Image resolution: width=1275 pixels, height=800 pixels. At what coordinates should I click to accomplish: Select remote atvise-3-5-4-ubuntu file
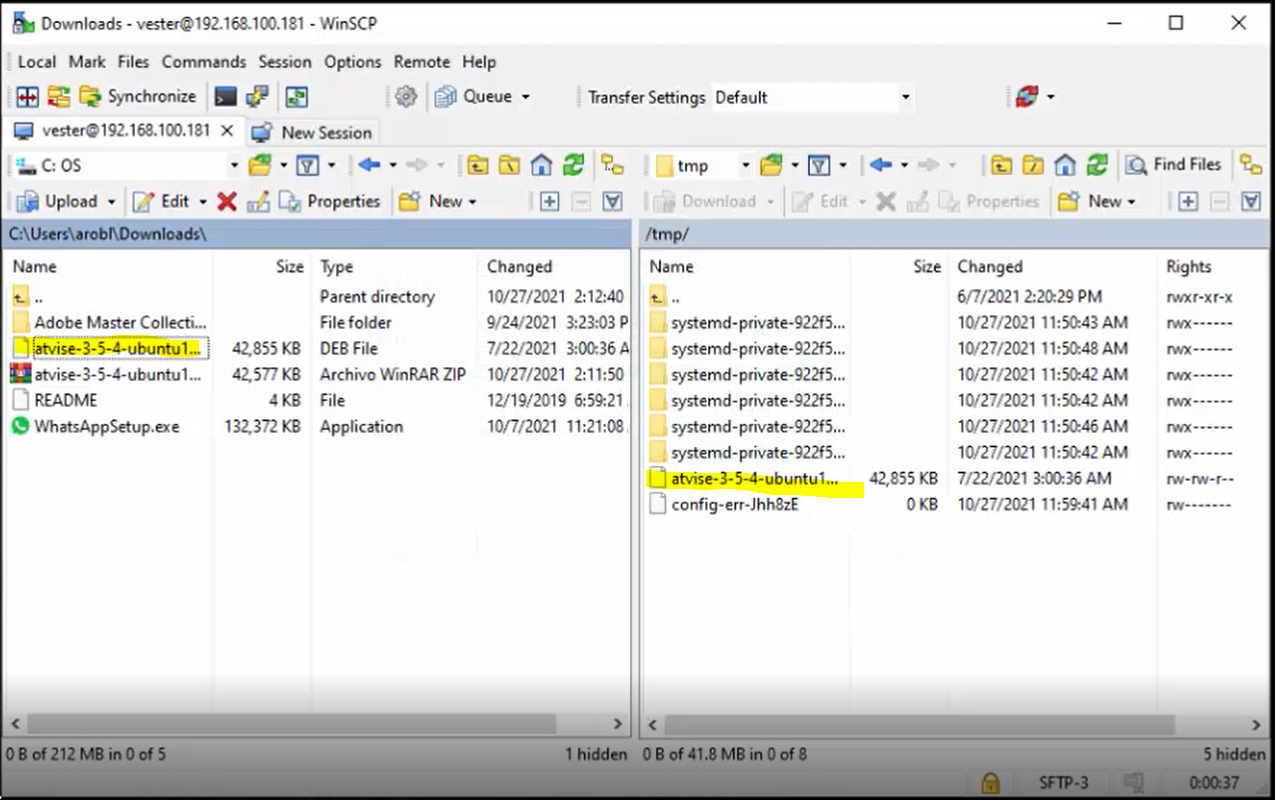coord(755,478)
